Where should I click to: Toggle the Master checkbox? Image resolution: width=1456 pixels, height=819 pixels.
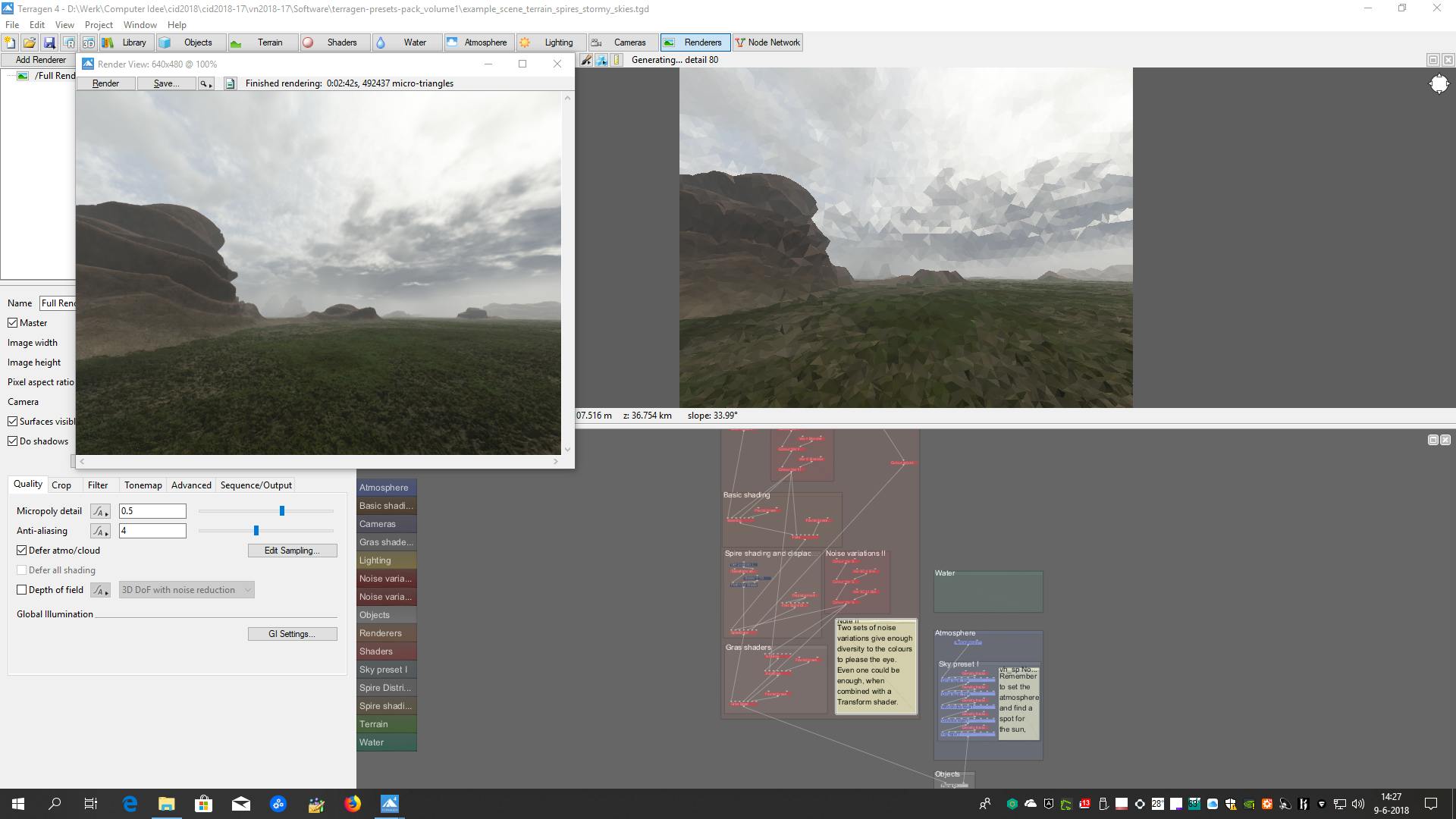tap(13, 323)
